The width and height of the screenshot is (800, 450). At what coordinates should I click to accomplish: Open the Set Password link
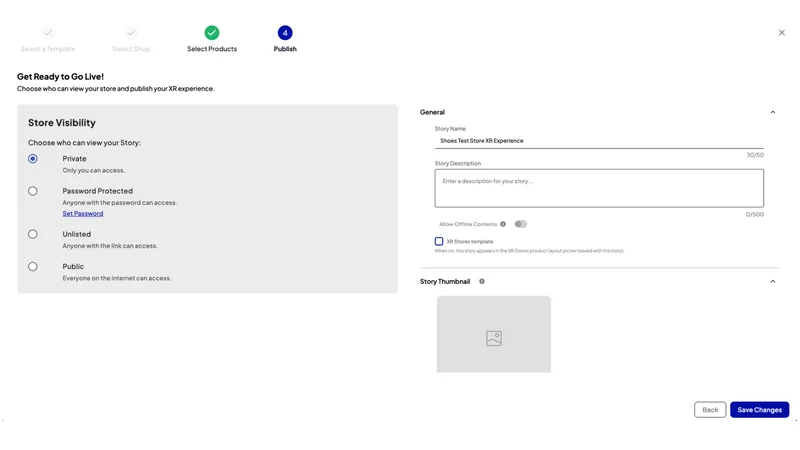click(x=83, y=213)
